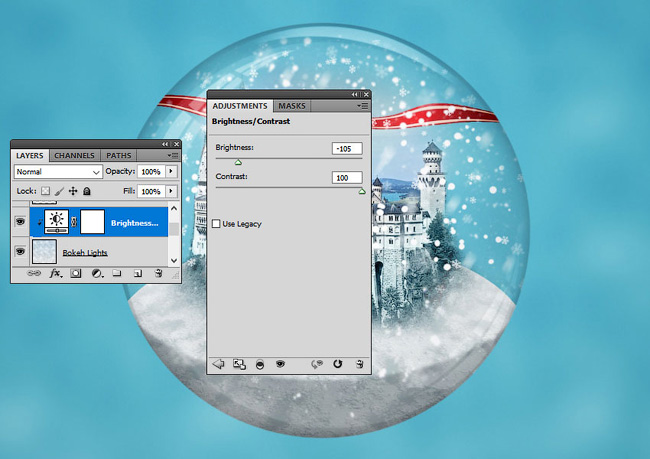650x459 pixels.
Task: Open the Fill slider flyout arrow
Action: click(171, 191)
